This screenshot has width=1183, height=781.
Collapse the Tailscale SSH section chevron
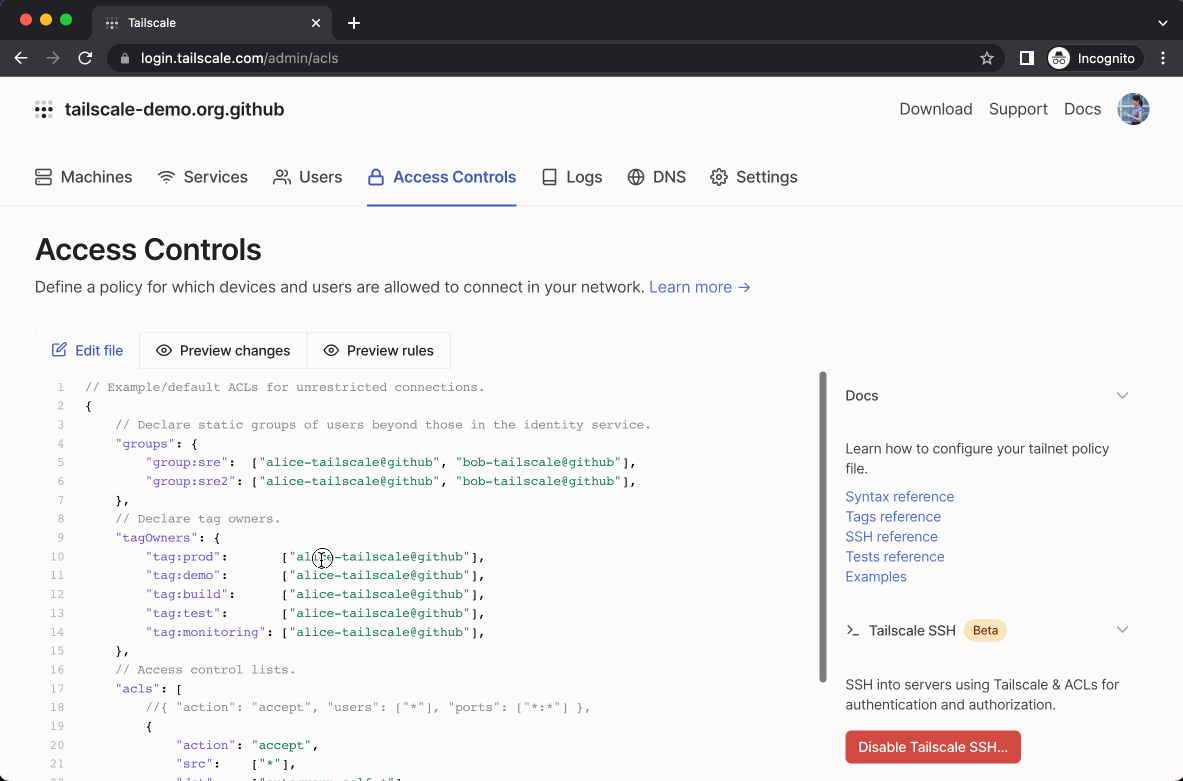(1122, 630)
